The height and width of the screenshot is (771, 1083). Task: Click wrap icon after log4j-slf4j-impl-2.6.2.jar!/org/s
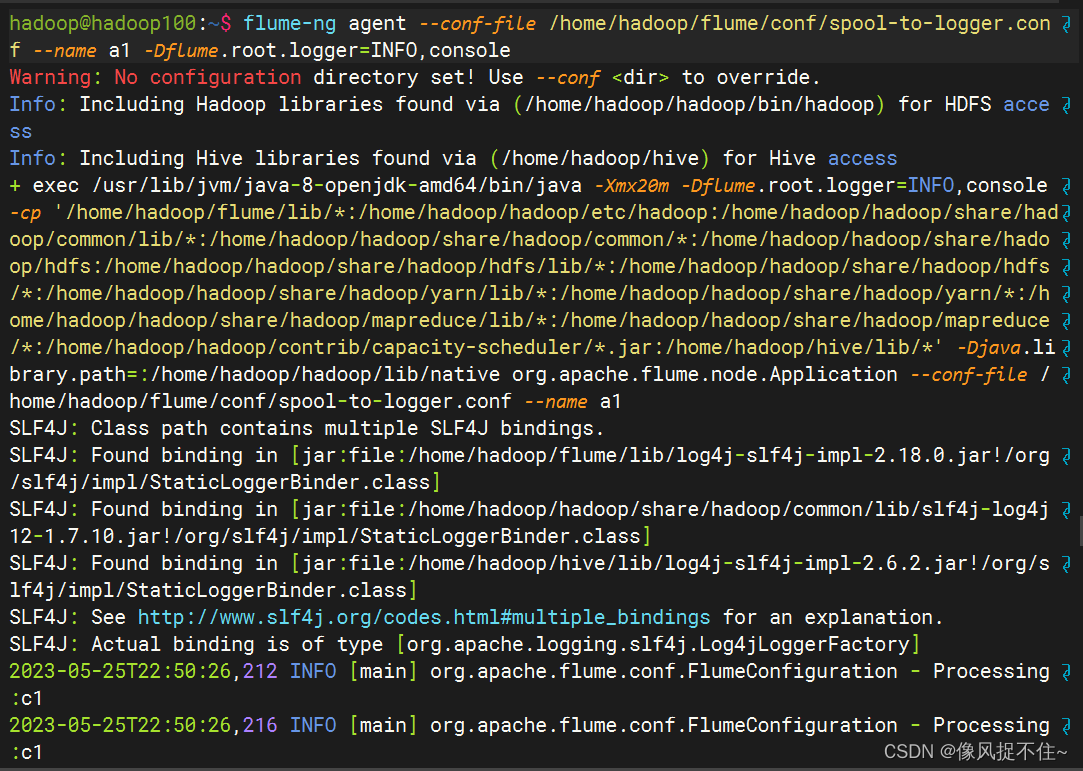pyautogui.click(x=1066, y=564)
